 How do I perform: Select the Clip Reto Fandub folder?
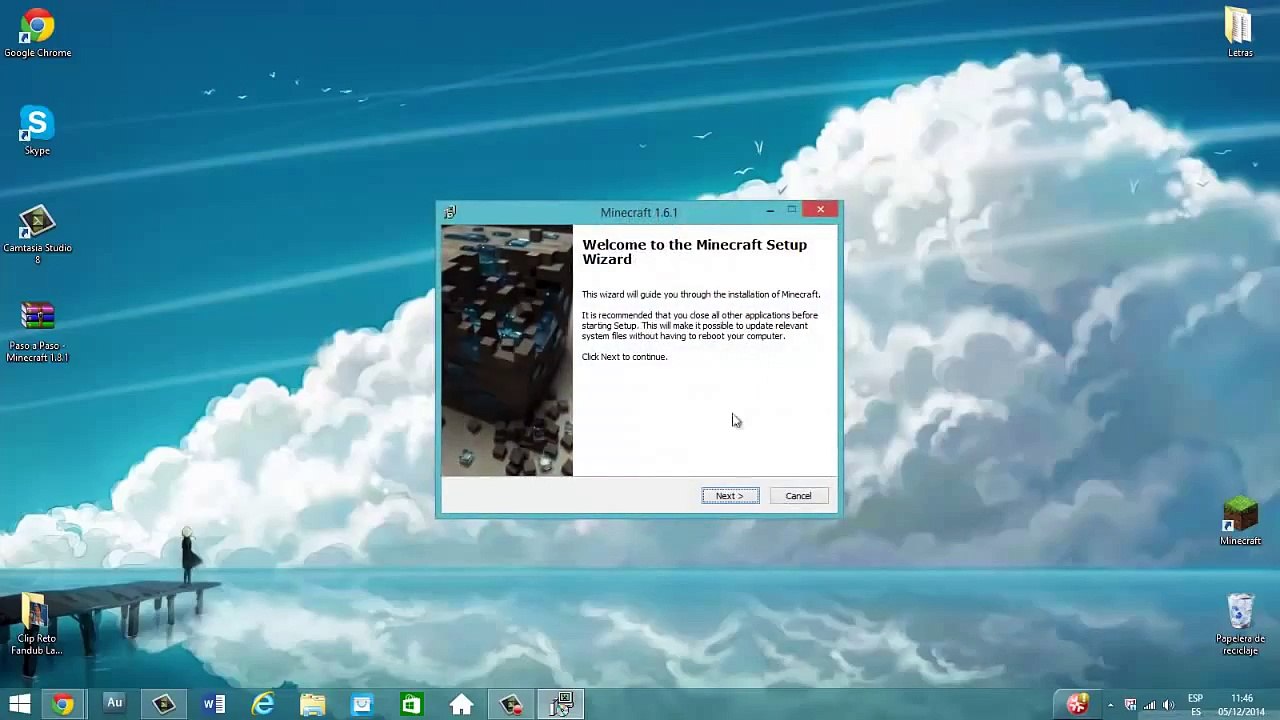point(36,625)
